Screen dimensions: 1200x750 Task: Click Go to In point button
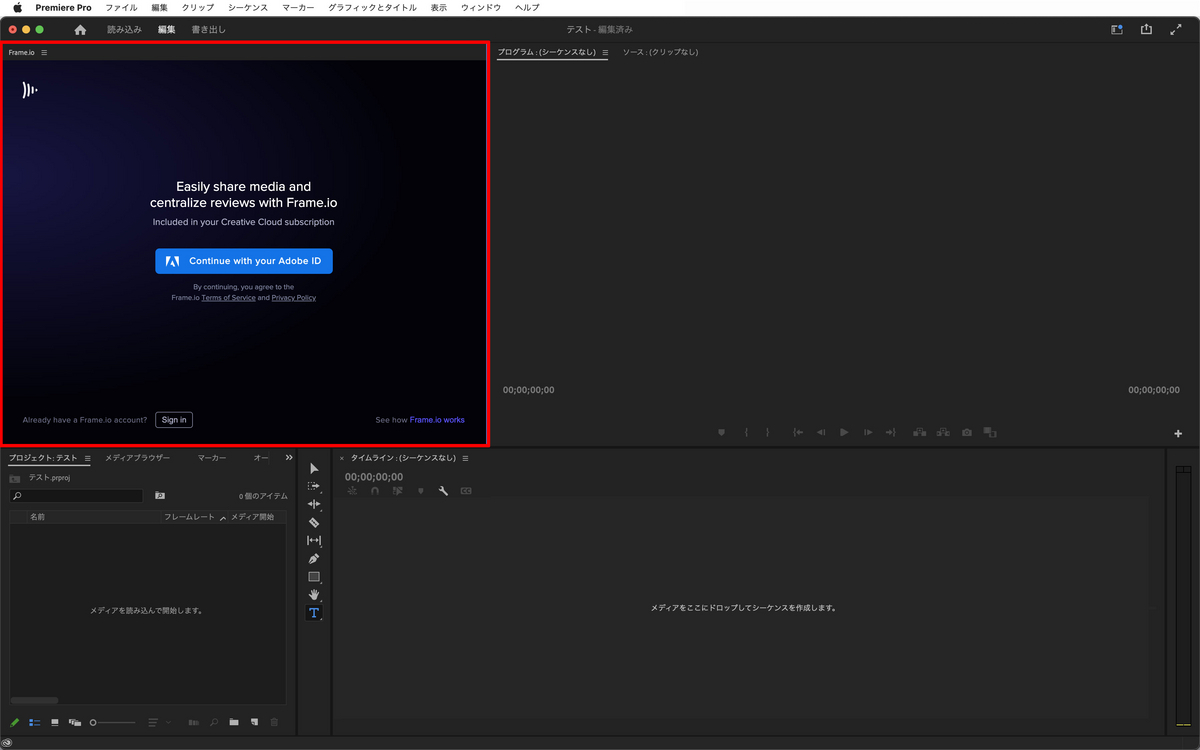(x=798, y=433)
